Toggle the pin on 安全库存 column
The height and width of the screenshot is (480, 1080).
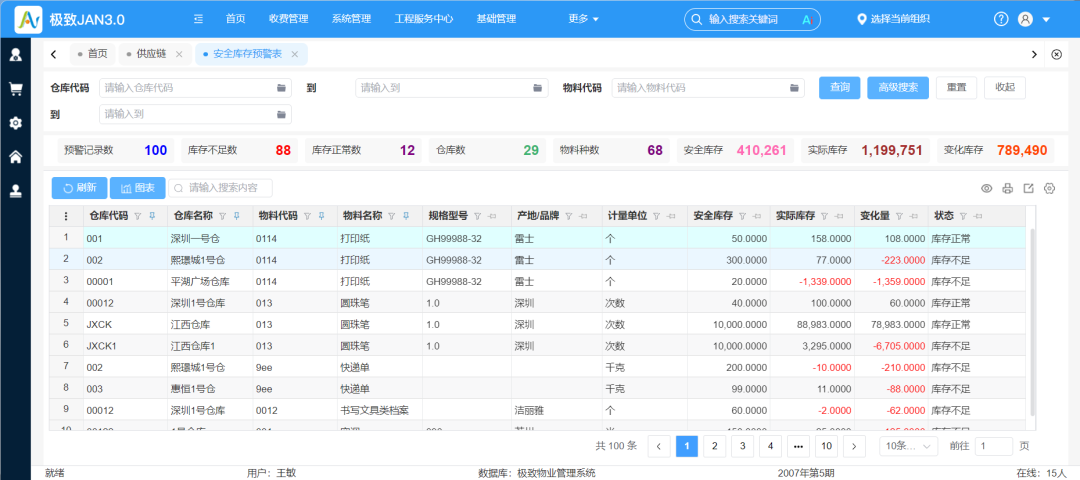(756, 216)
